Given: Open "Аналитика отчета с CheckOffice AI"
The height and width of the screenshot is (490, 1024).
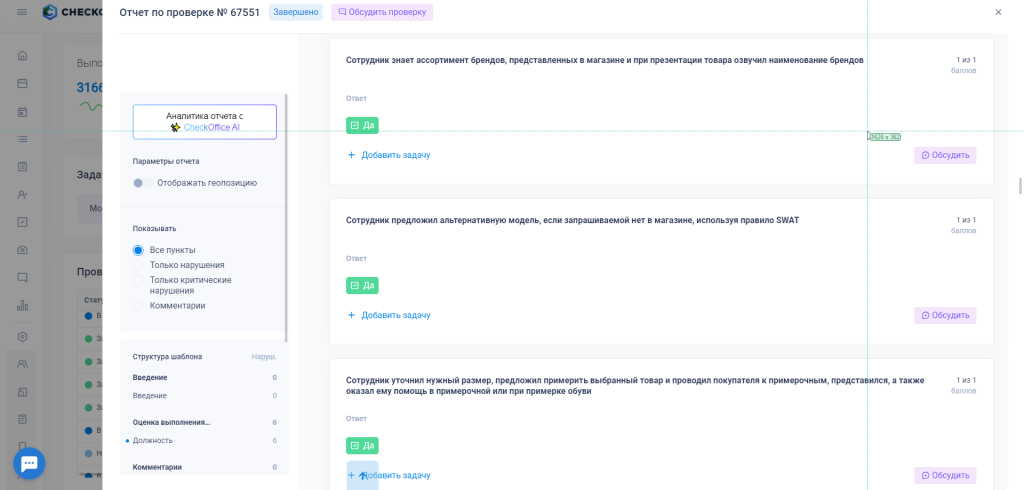Looking at the screenshot, I should [204, 121].
